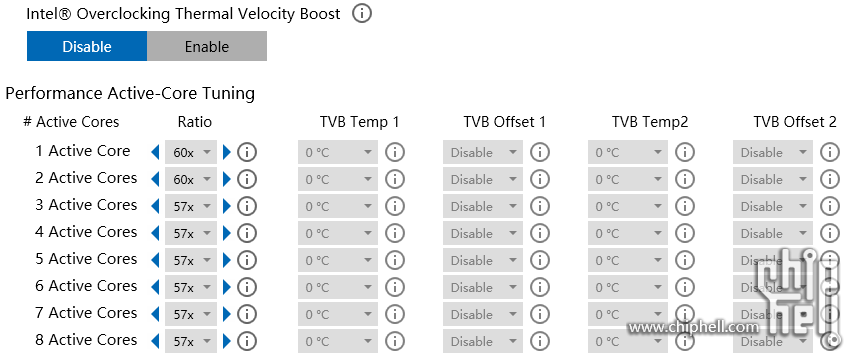Expand the 5 Active Cores ratio 57x dropdown

(191, 261)
